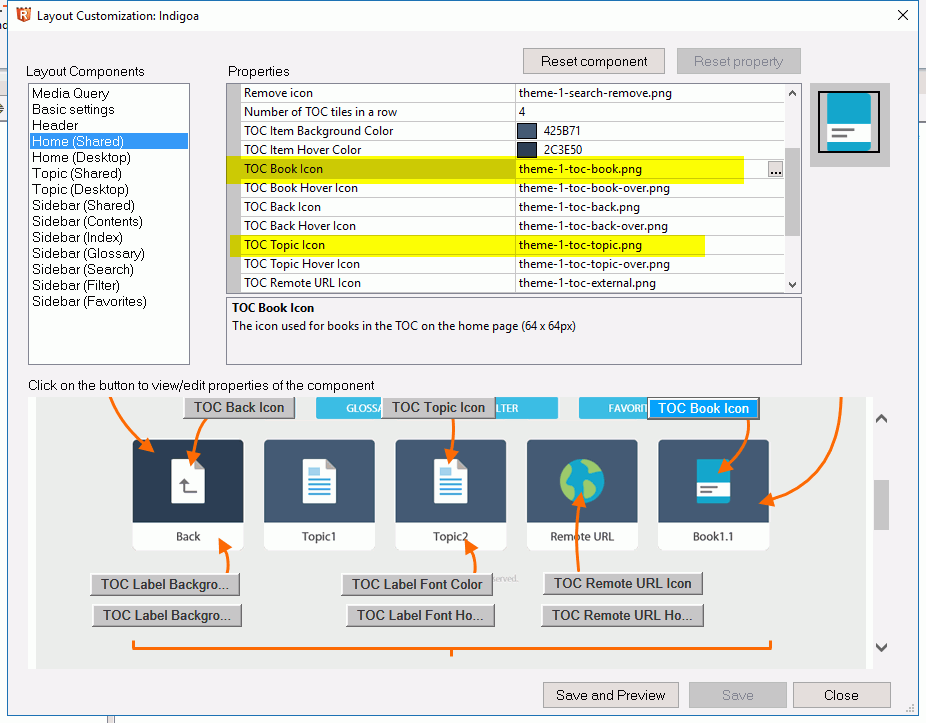Select TOC Topic Icon property row
The image size is (926, 723).
(x=512, y=245)
